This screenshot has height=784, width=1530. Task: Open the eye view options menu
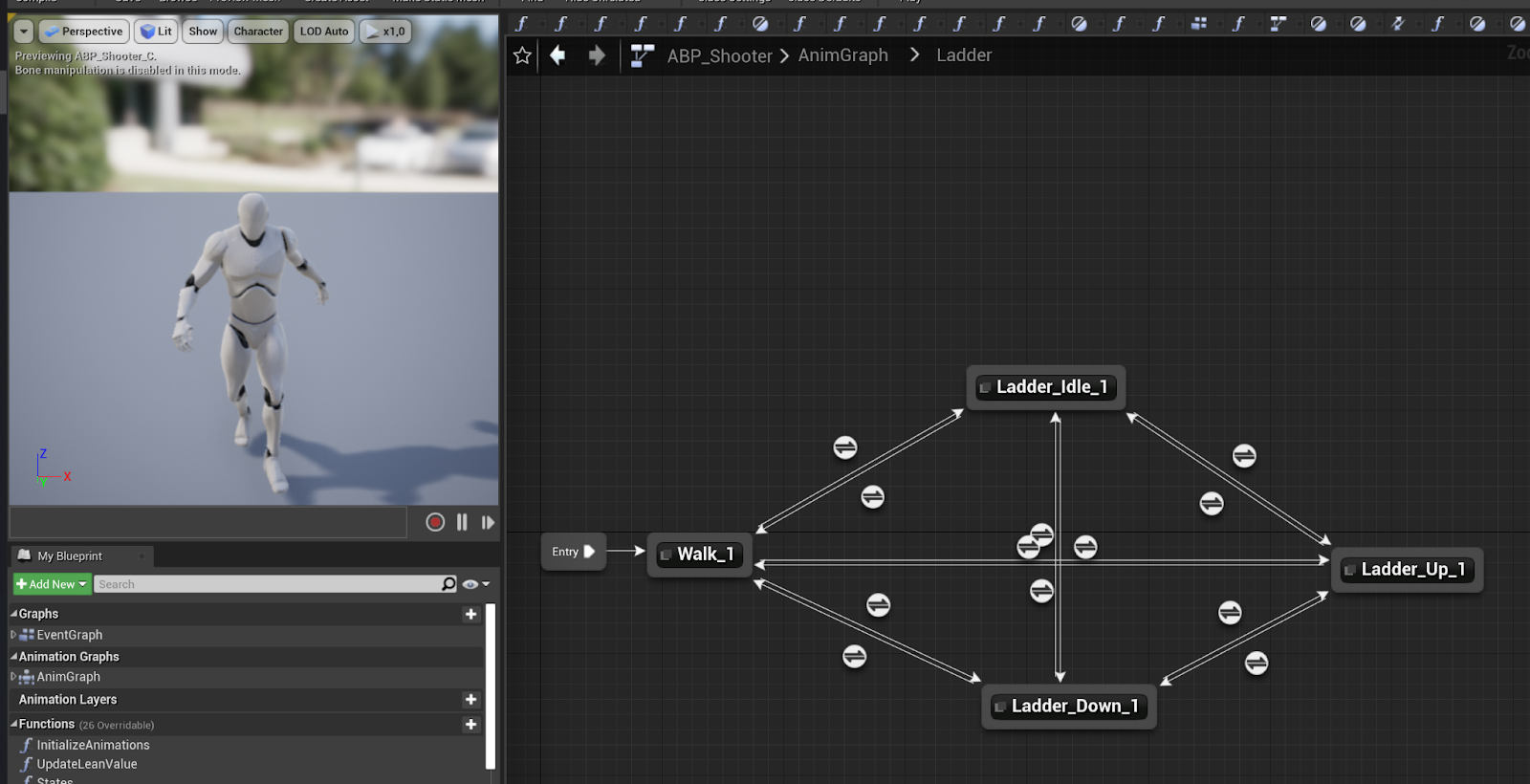475,584
